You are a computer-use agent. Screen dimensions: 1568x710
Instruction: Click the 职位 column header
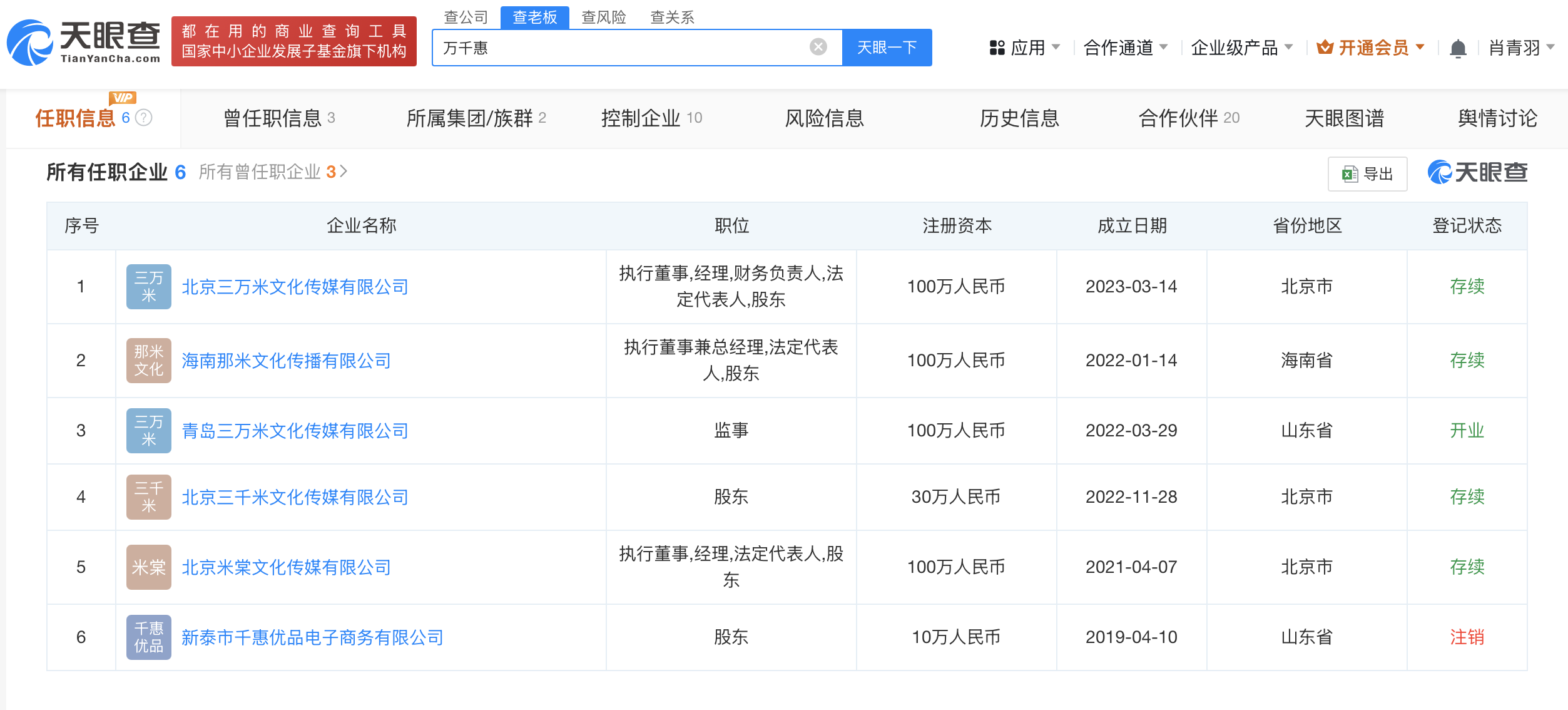pos(731,225)
